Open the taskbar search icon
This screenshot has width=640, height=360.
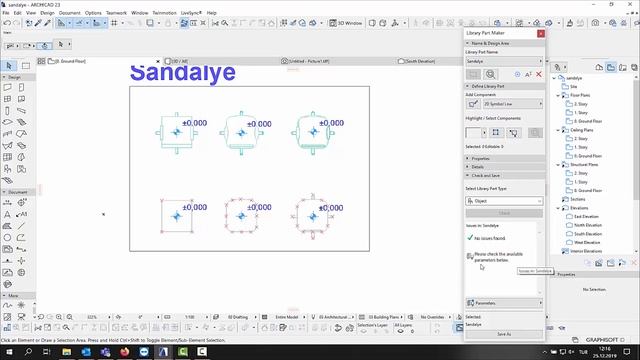coord(28,352)
